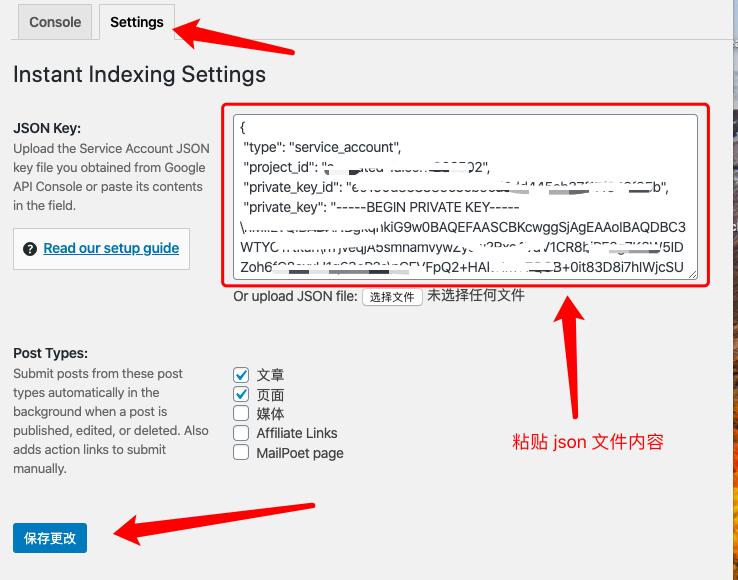Screen dimensions: 738x580
Task: Switch to the Console tab
Action: [55, 22]
